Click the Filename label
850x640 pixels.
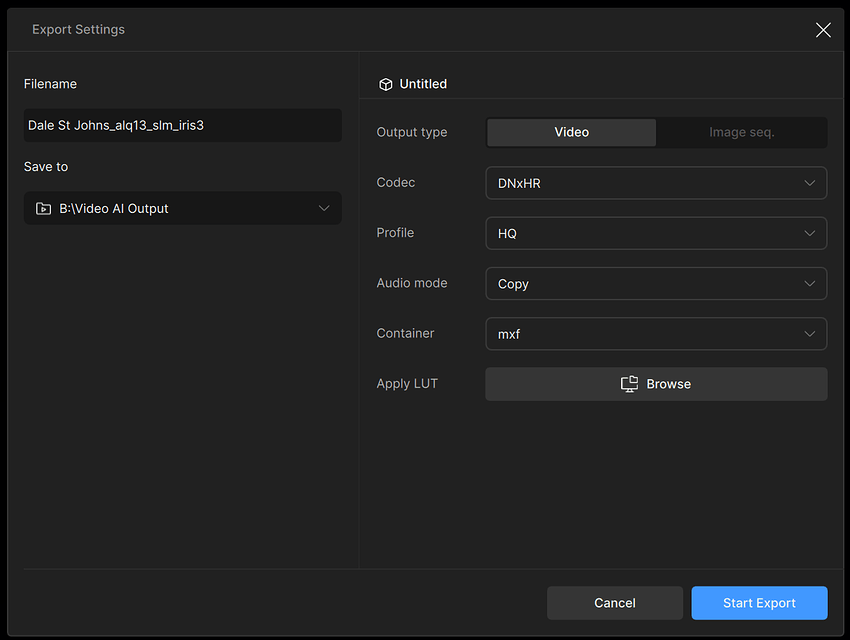coord(50,84)
